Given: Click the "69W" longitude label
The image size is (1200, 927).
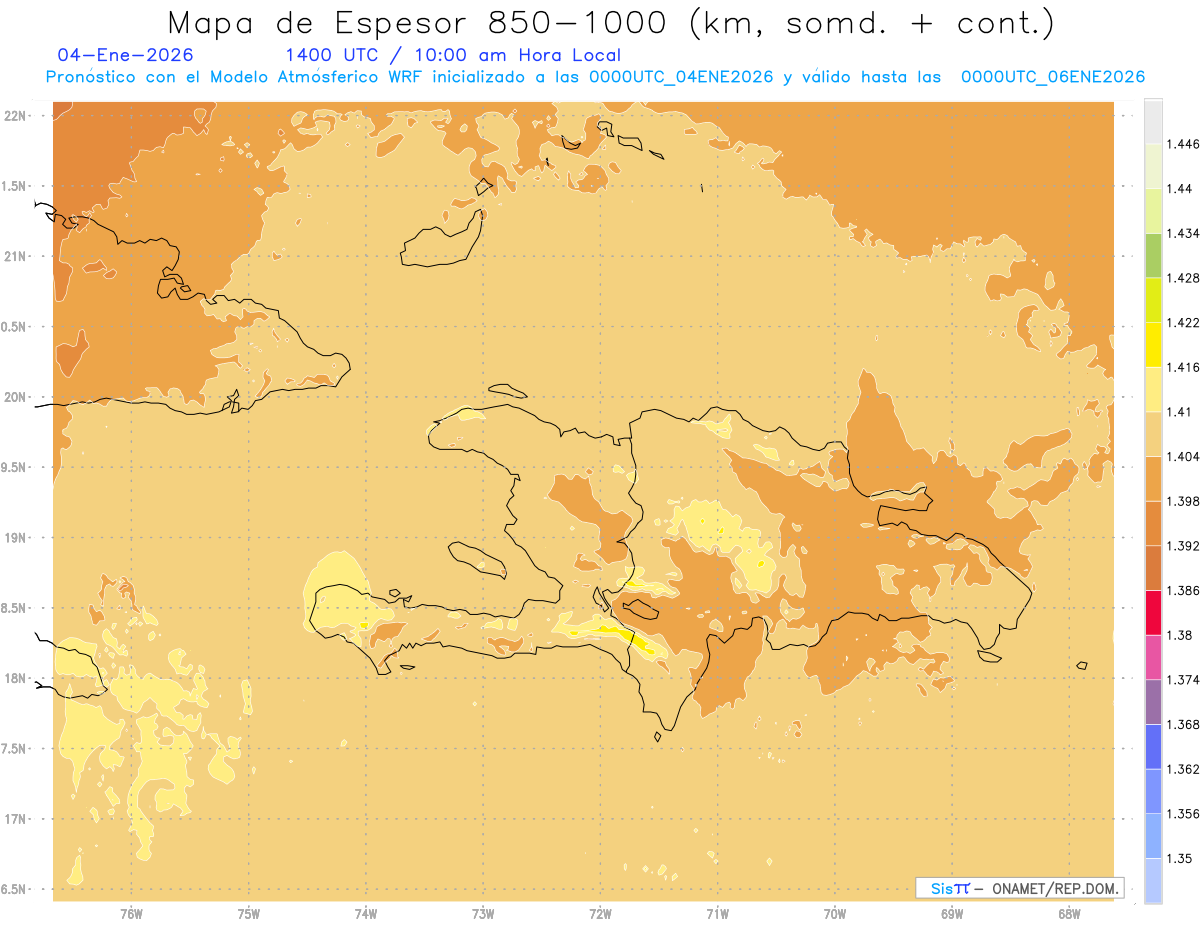Looking at the screenshot, I should pyautogui.click(x=952, y=914).
